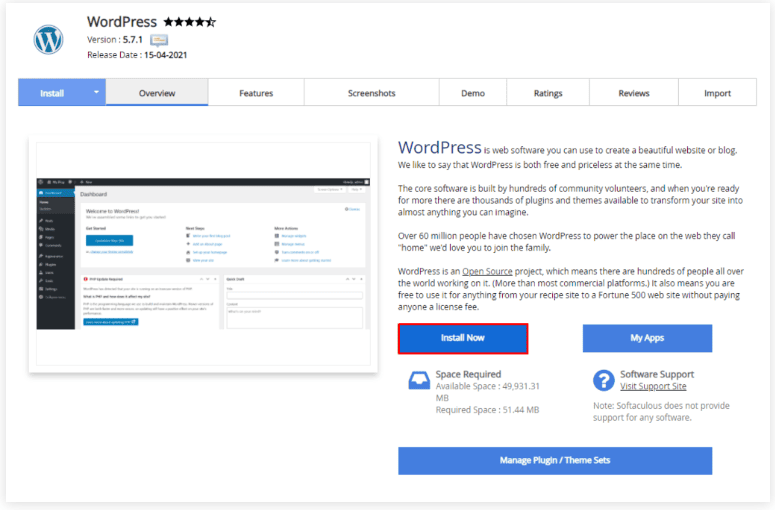Viewport: 775px width, 510px height.
Task: Click the WordPress dashboard screenshot thumbnail
Action: 203,254
